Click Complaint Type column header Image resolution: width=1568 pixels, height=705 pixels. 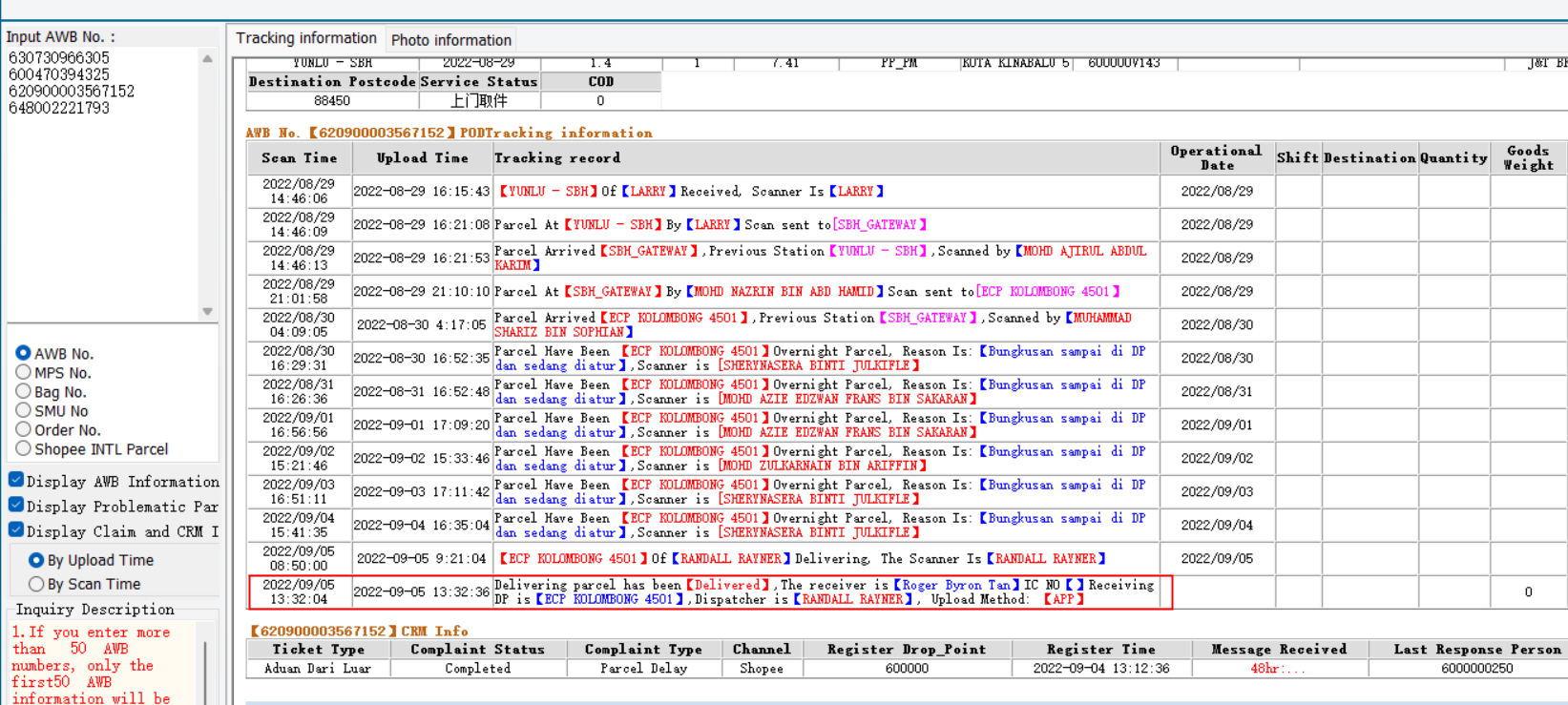click(644, 650)
